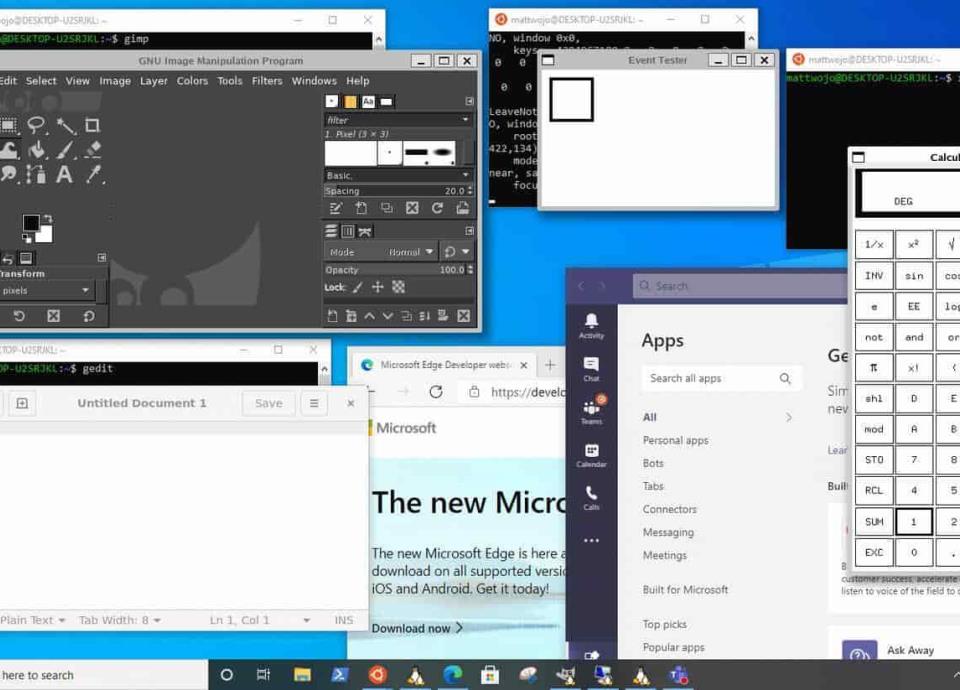Select the Color Picker eyedropper tool
The image size is (960, 690).
tap(94, 174)
